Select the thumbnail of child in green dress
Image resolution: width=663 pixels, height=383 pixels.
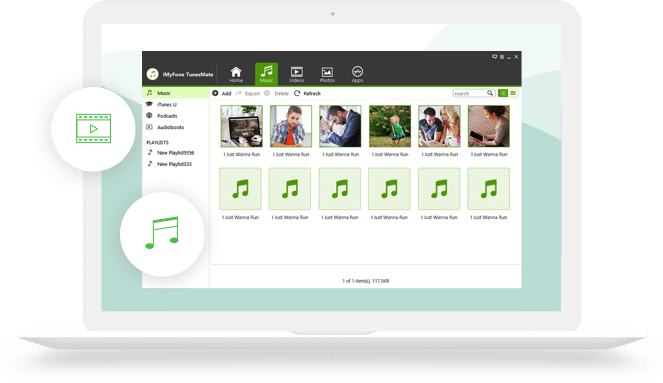(390, 126)
